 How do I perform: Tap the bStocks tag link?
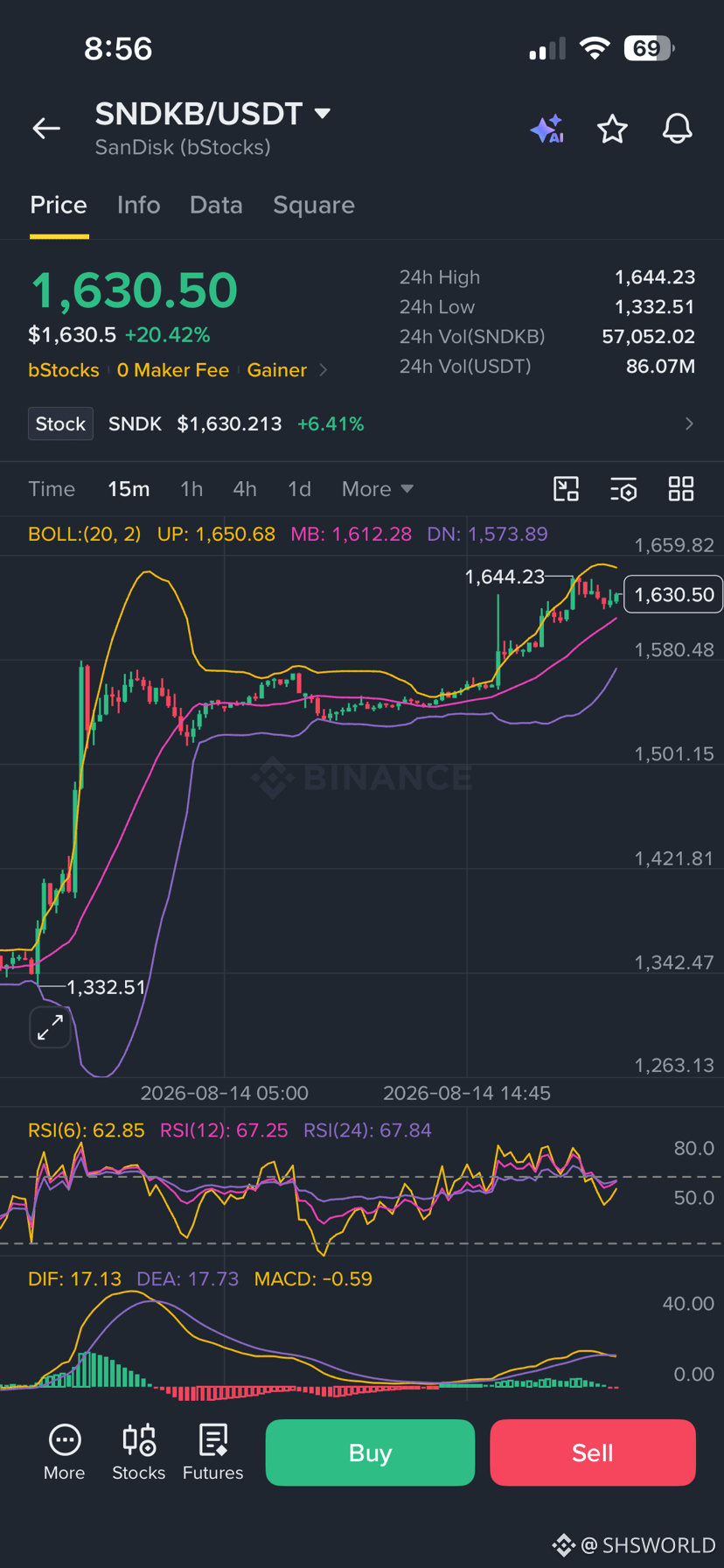click(64, 370)
